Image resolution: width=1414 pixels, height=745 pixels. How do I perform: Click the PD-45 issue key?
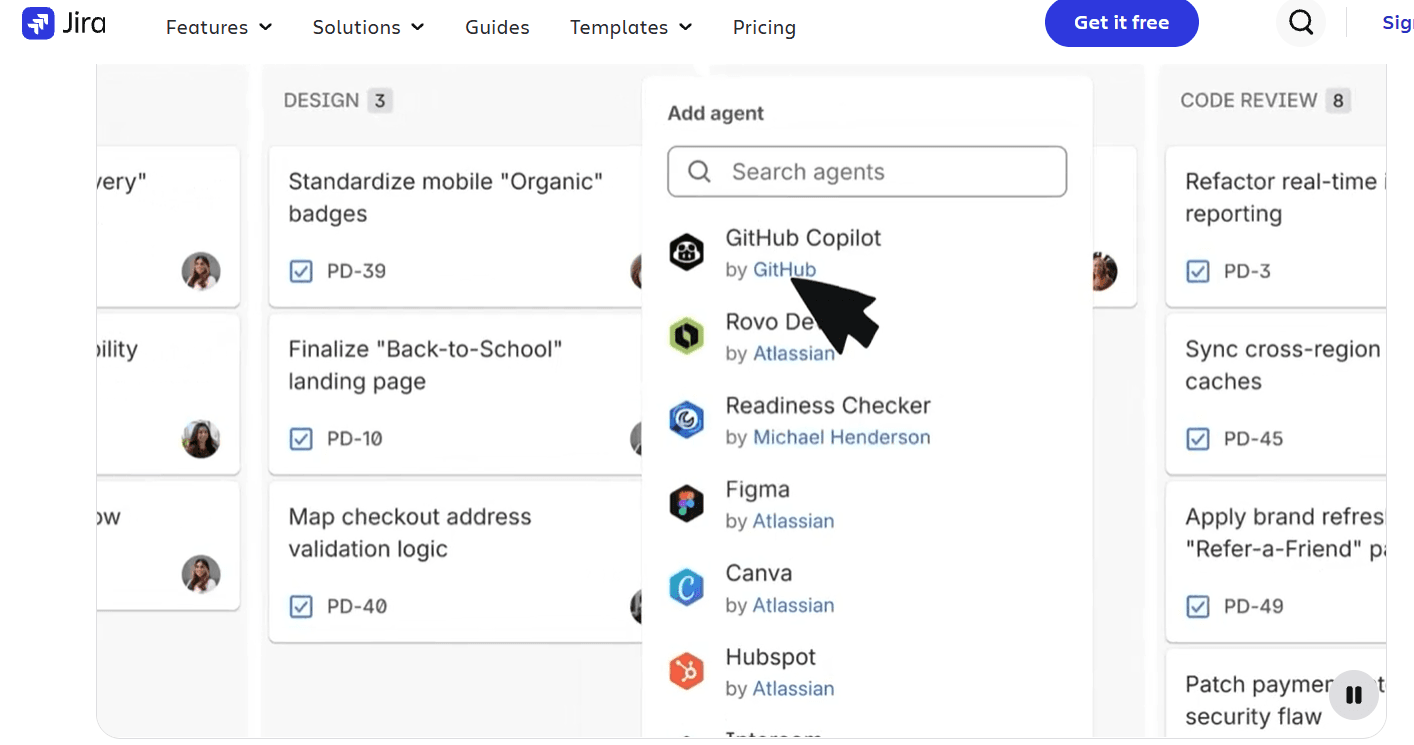coord(1254,439)
